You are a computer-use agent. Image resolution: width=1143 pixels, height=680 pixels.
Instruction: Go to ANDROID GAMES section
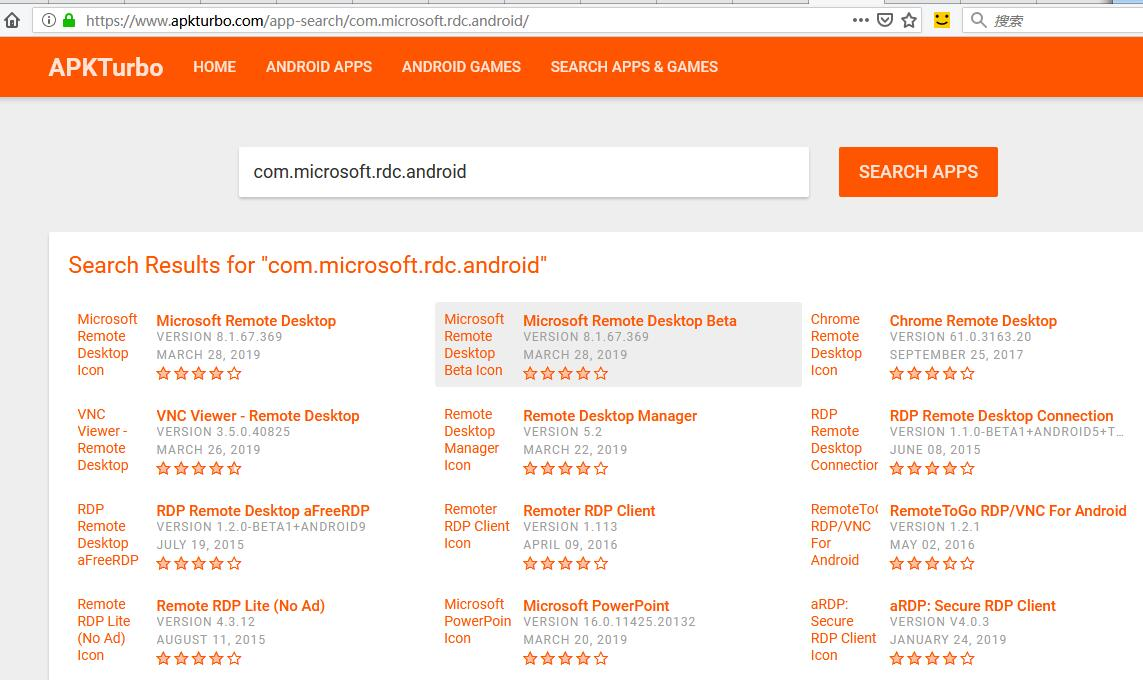[461, 67]
